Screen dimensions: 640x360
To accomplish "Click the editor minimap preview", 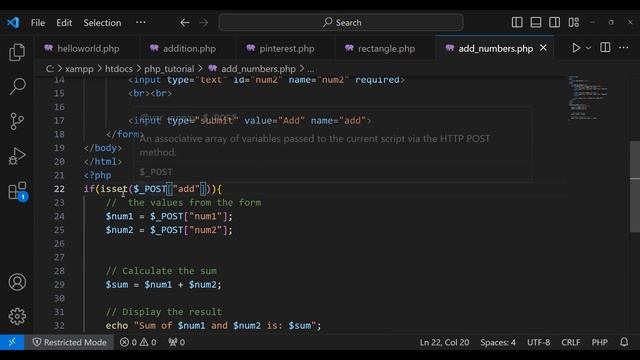I will [x=588, y=97].
